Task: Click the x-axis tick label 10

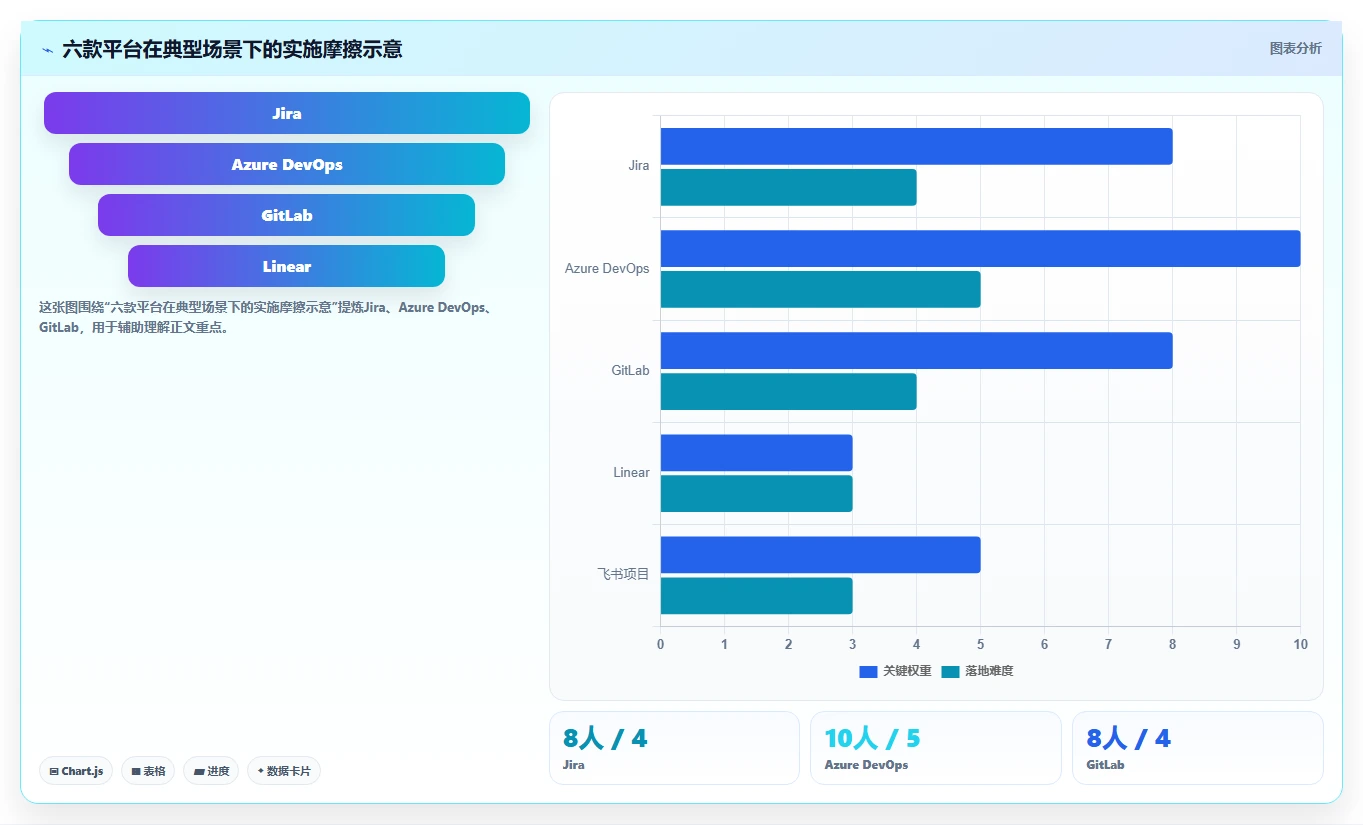Action: coord(1300,644)
